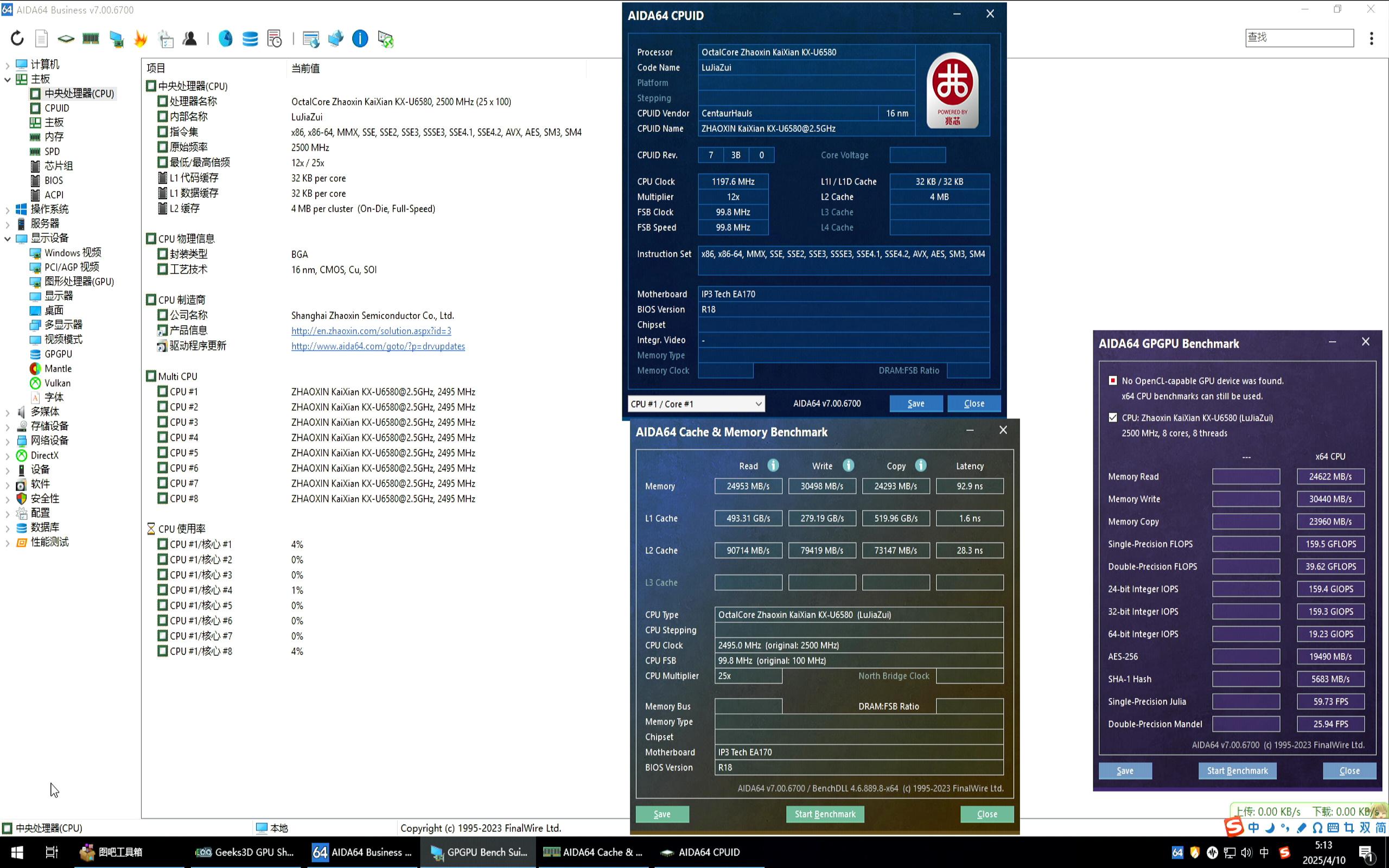Open the CPUID chip toolbar icon

coord(66,39)
